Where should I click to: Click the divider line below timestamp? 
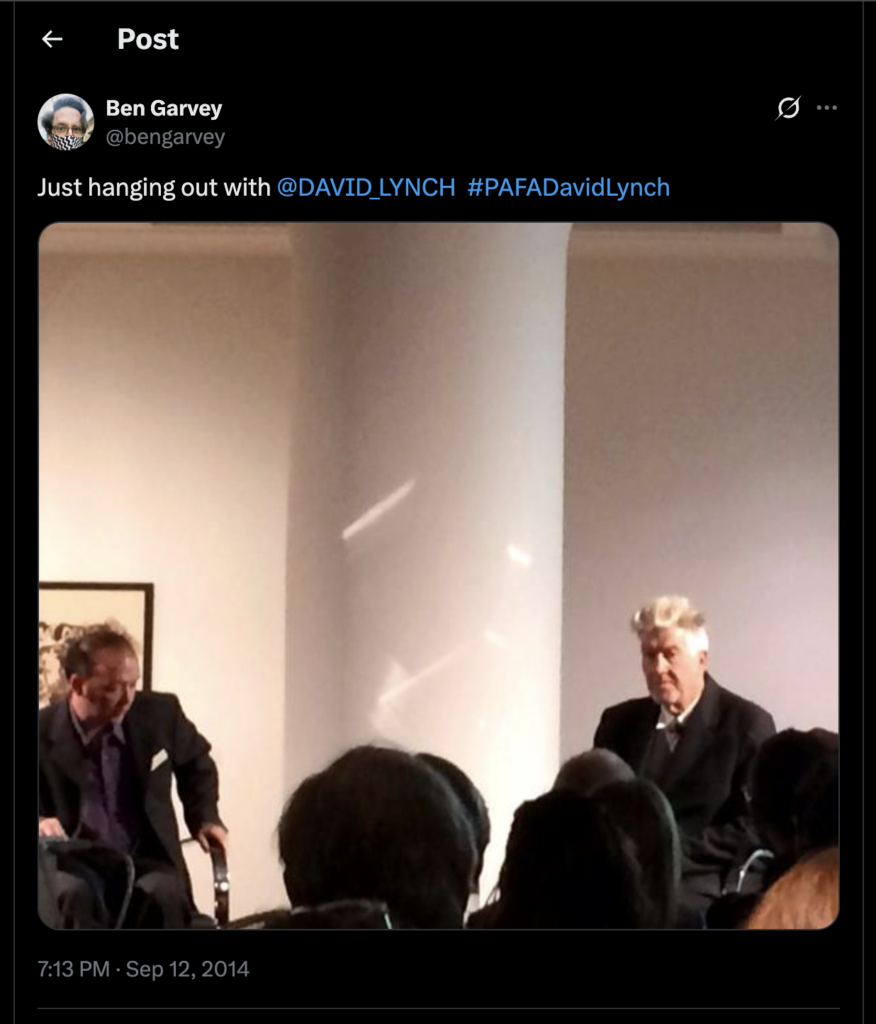[438, 1008]
